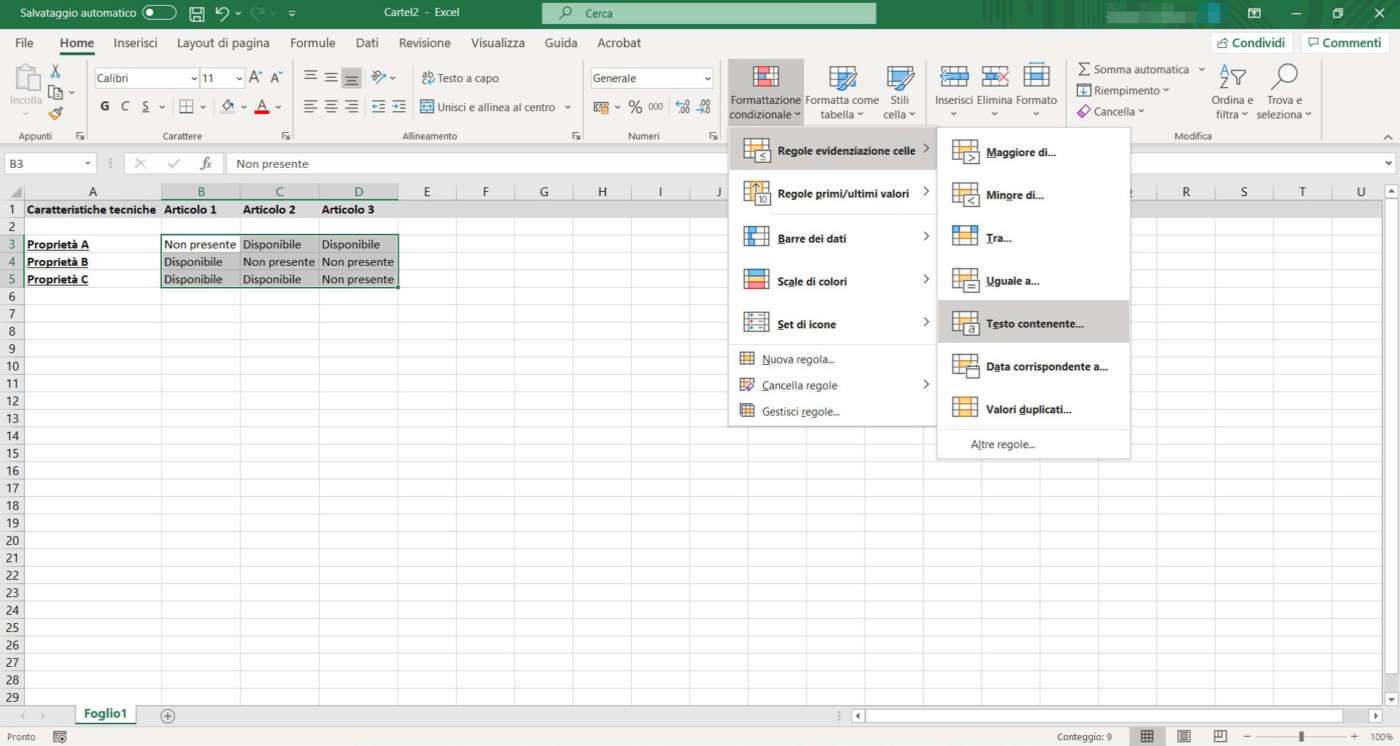Screen dimensions: 1400x746
Task: Click the Undo arrow icon
Action: (223, 14)
